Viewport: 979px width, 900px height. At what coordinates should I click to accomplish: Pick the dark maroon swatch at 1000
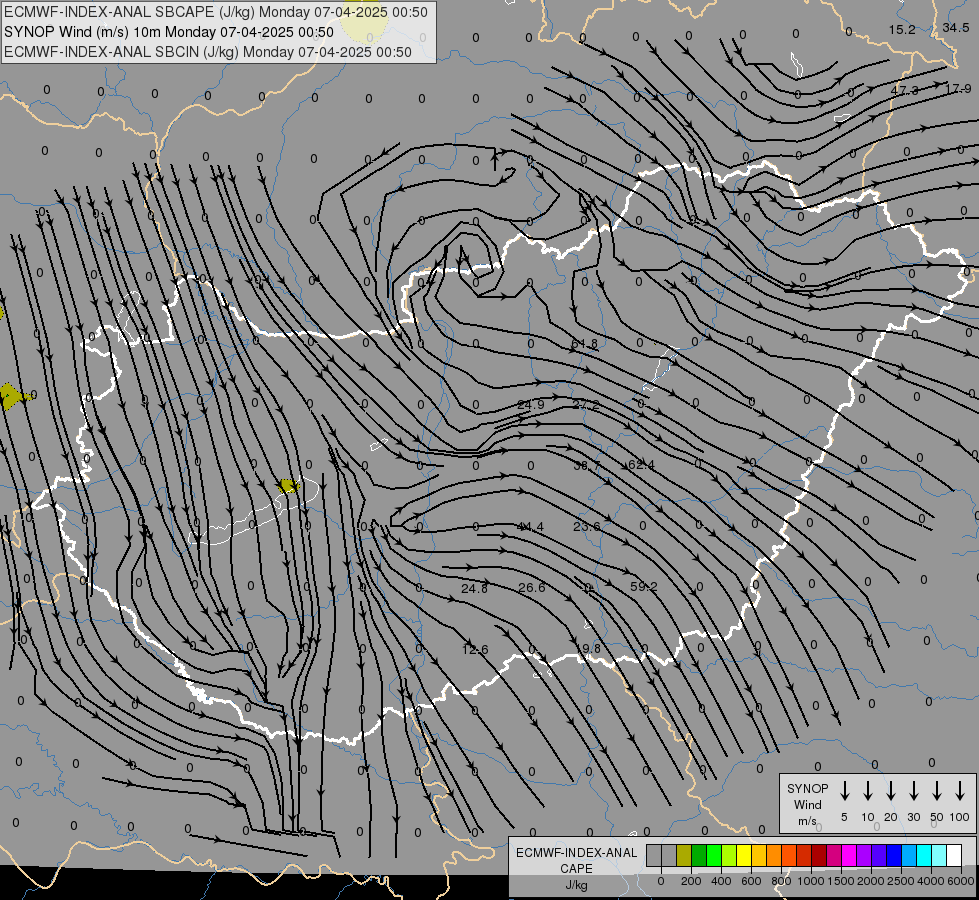(x=819, y=855)
